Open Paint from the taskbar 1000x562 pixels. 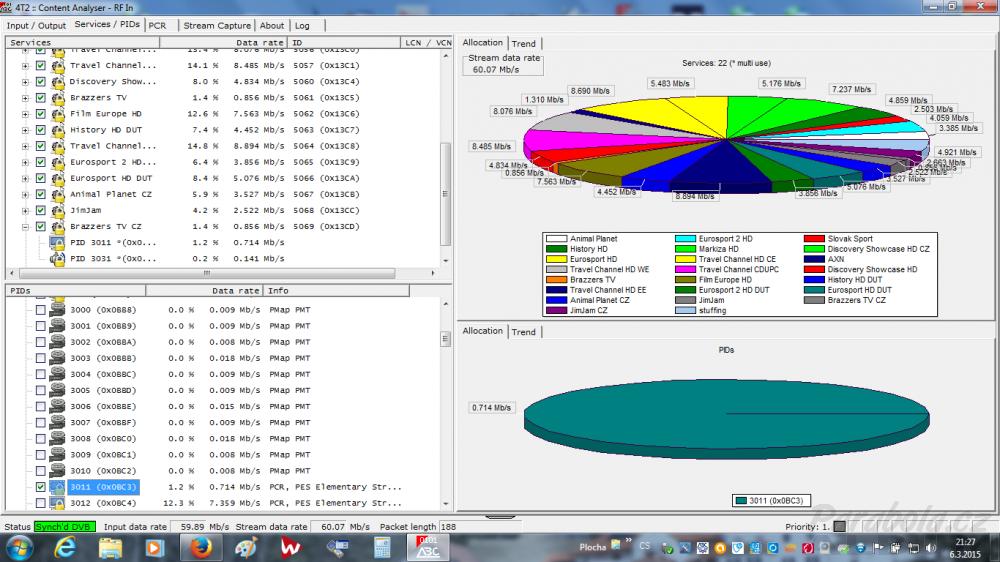[246, 548]
